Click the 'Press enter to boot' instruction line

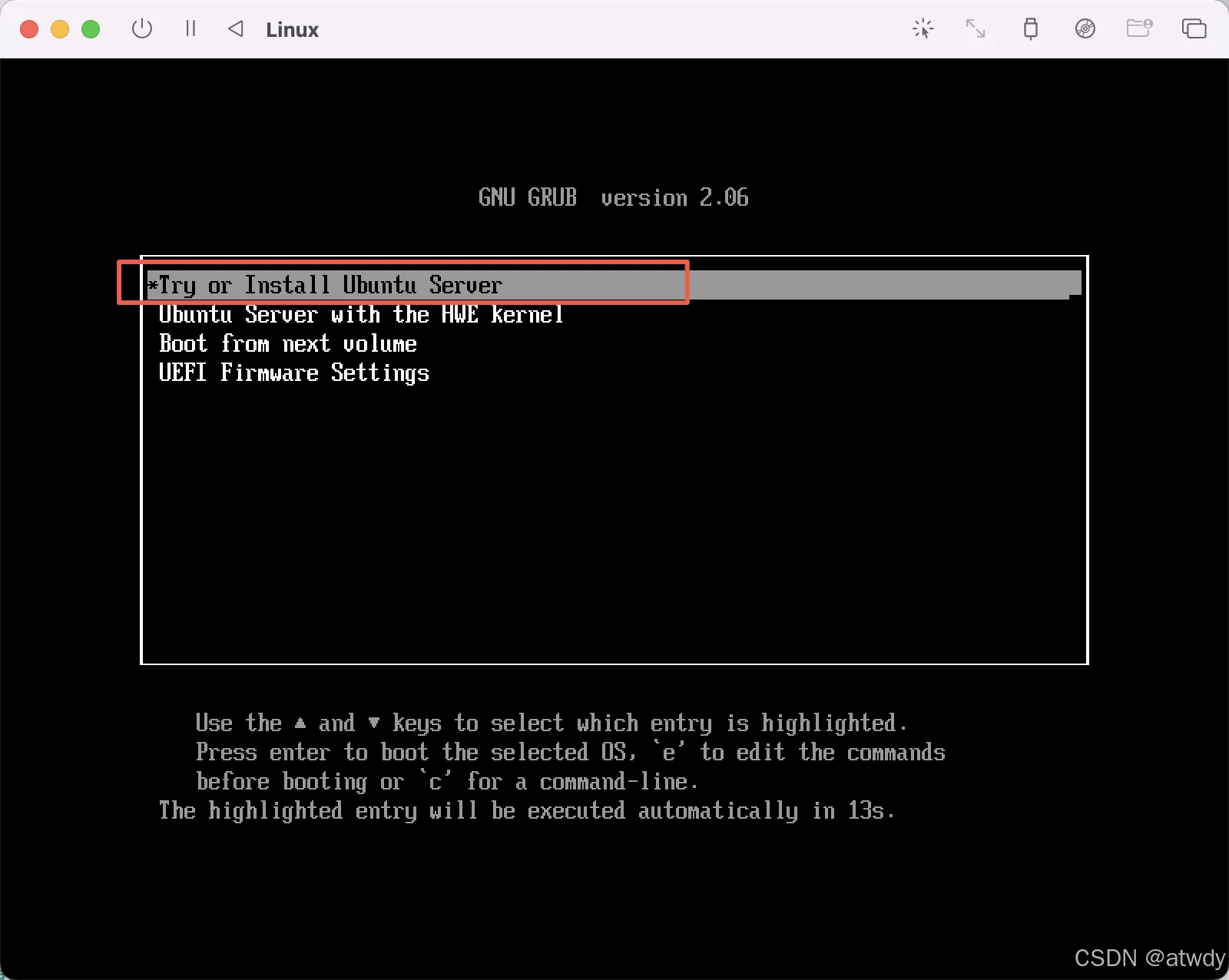pos(571,752)
